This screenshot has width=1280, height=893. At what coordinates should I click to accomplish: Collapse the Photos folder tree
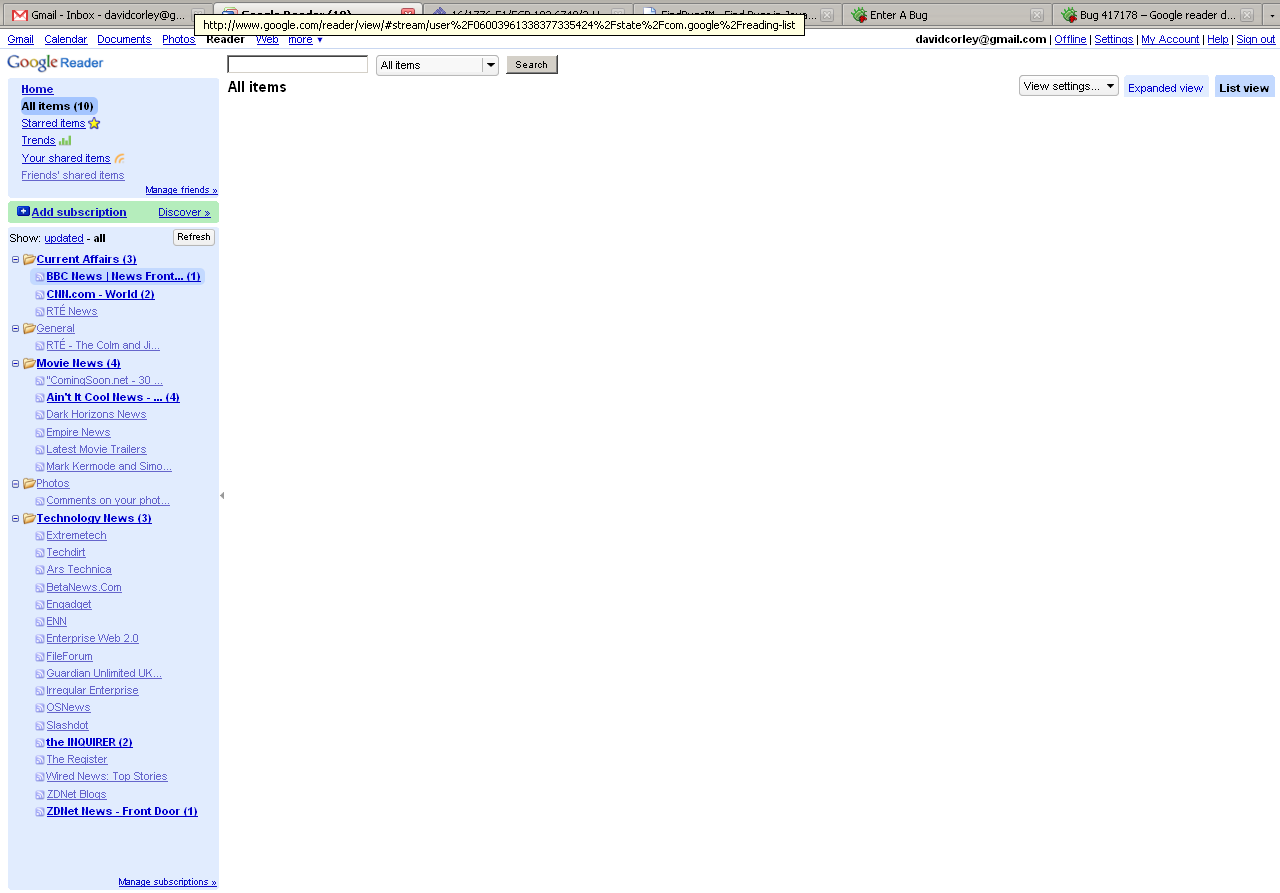point(15,484)
